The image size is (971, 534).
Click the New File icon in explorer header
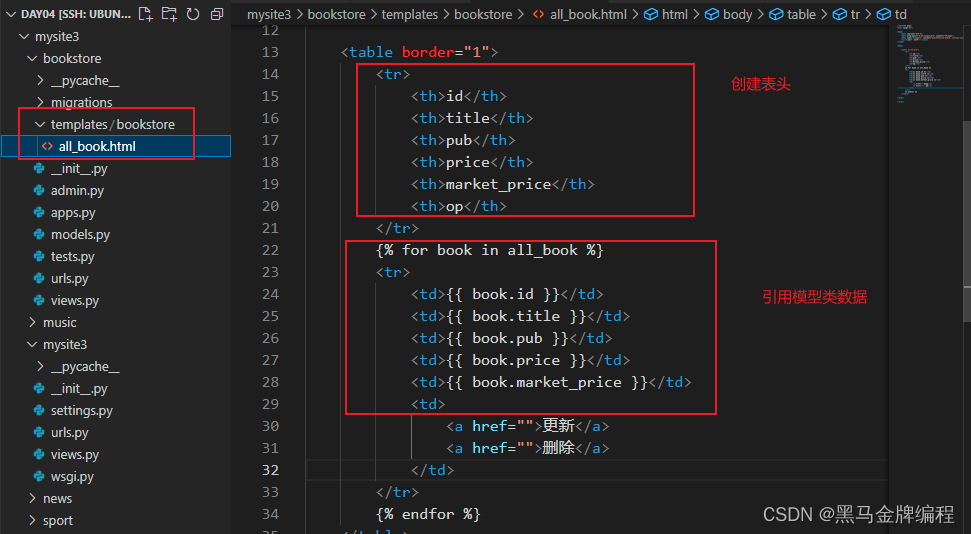[145, 14]
